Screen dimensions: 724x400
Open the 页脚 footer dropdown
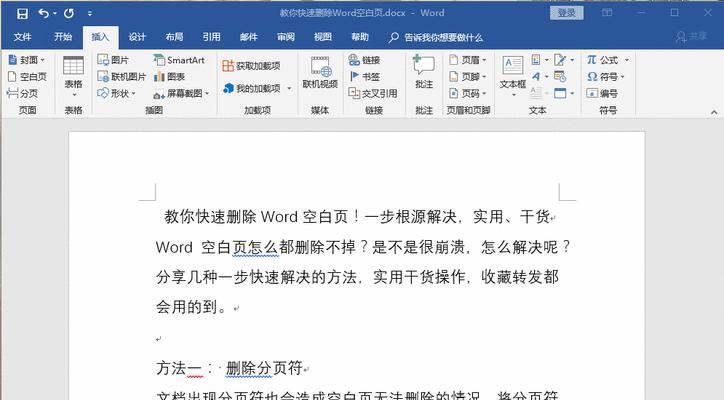pyautogui.click(x=468, y=77)
